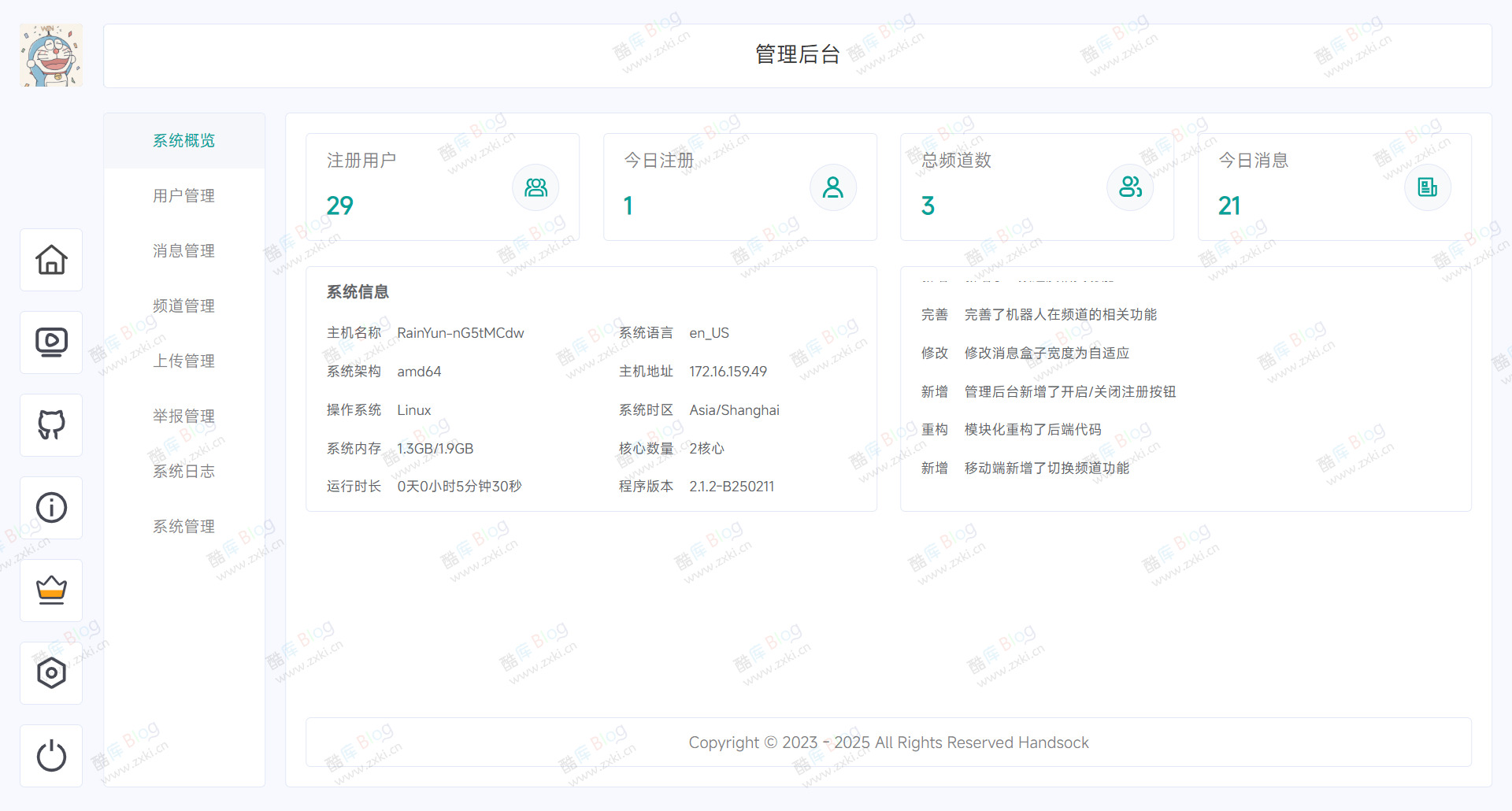Viewport: 1512px width, 811px height.
Task: Open the GitHub icon in left dock
Action: coord(50,425)
